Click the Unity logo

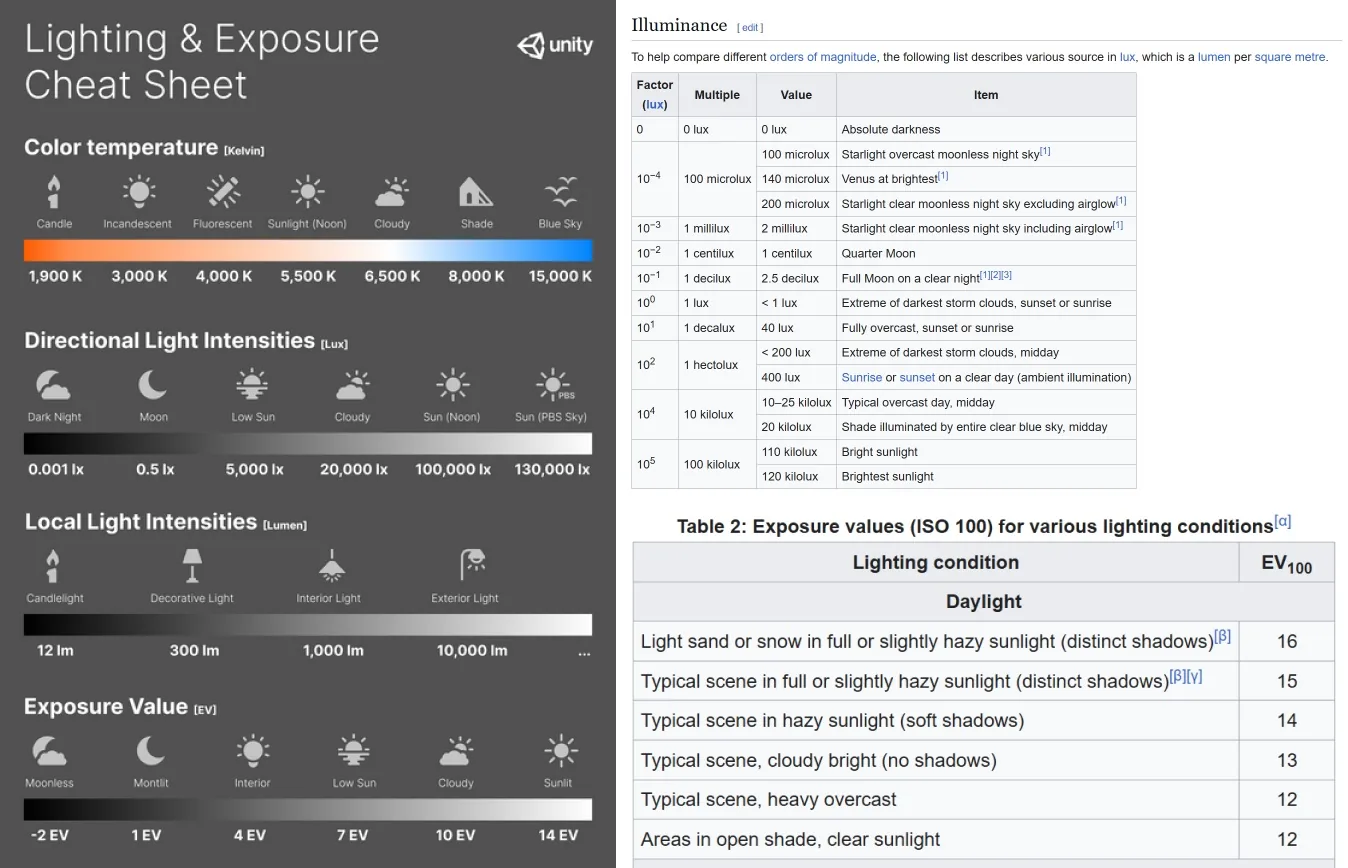[x=555, y=45]
